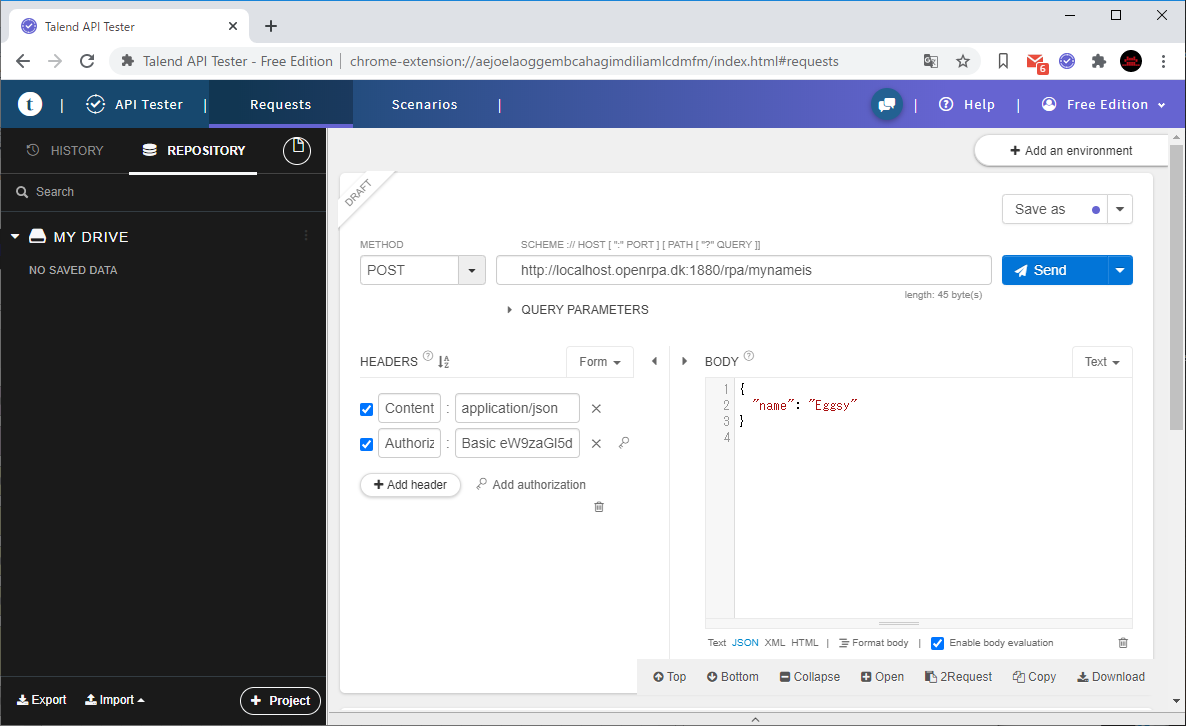Open the HTTP method POST dropdown

tap(472, 271)
